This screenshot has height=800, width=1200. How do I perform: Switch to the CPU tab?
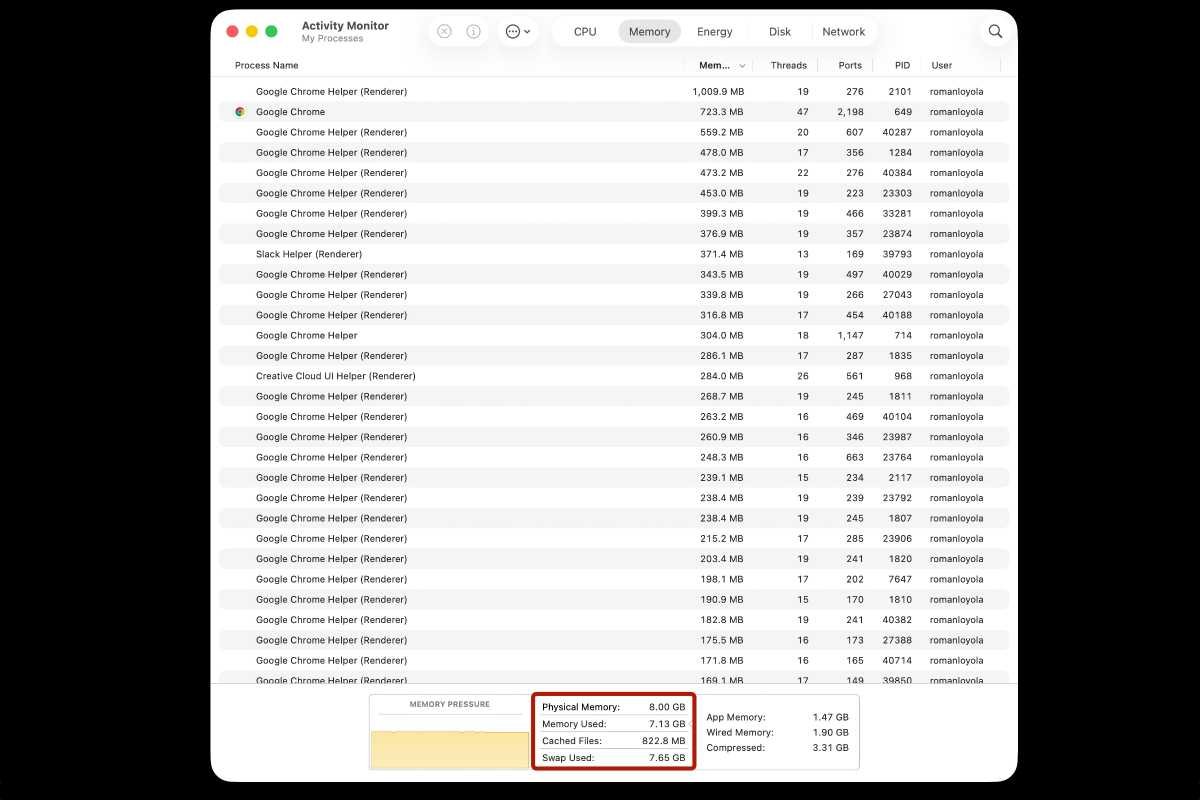[x=585, y=32]
